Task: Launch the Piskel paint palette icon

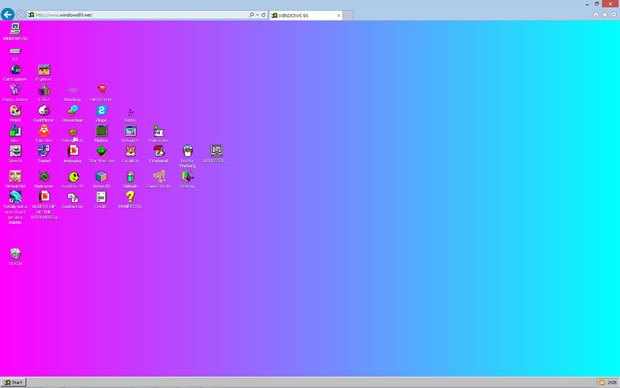Action: (15, 114)
